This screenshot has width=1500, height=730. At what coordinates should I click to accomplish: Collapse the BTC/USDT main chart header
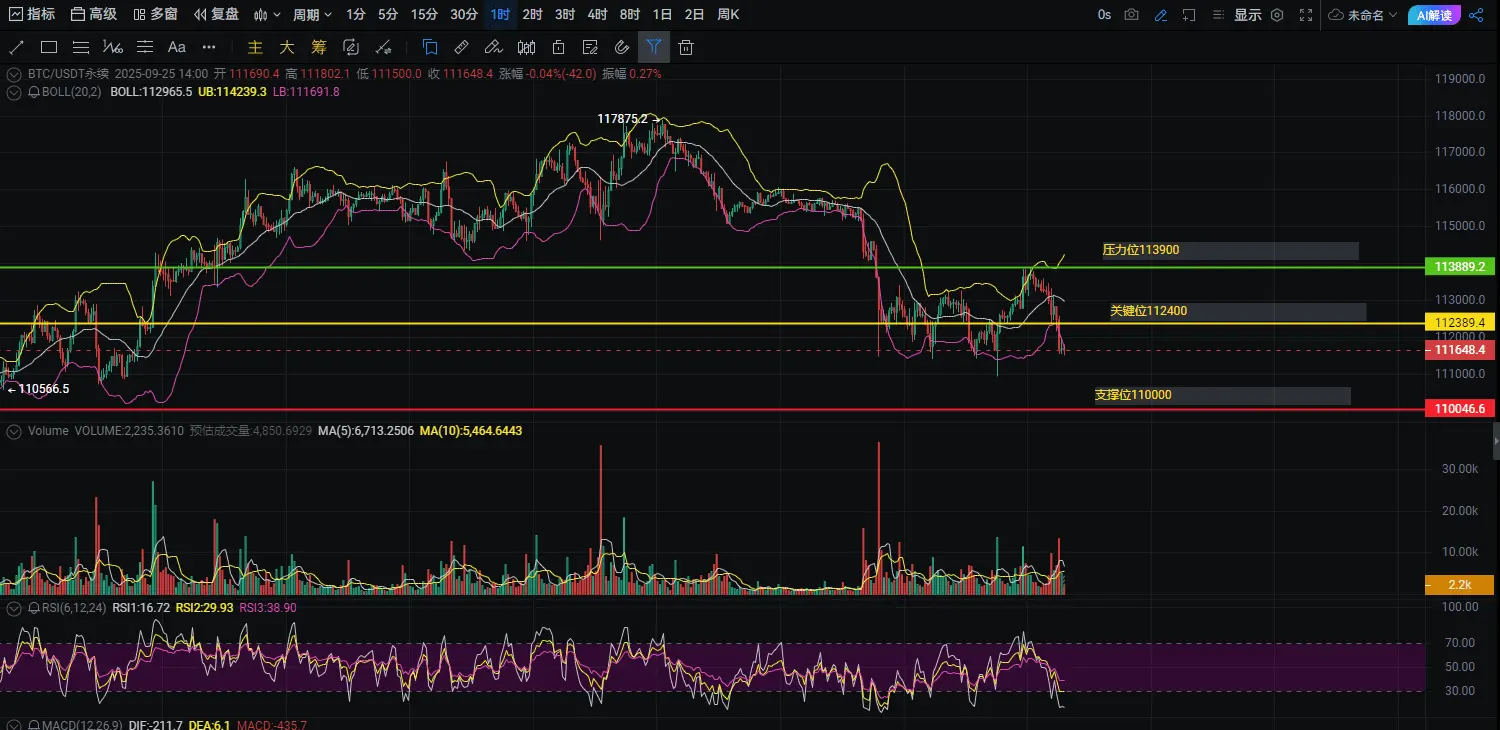pos(14,74)
